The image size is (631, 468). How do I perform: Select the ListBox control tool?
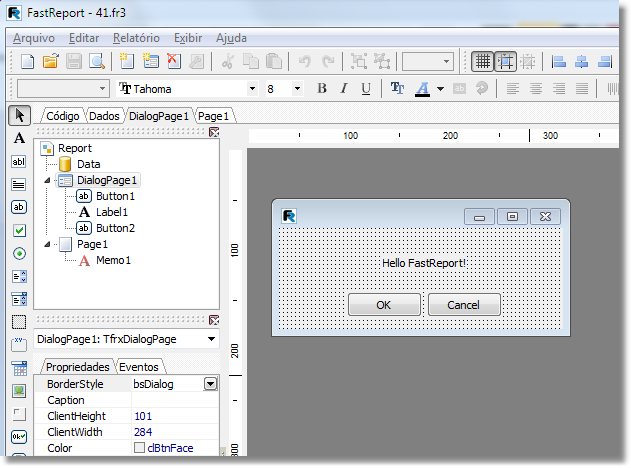[19, 276]
